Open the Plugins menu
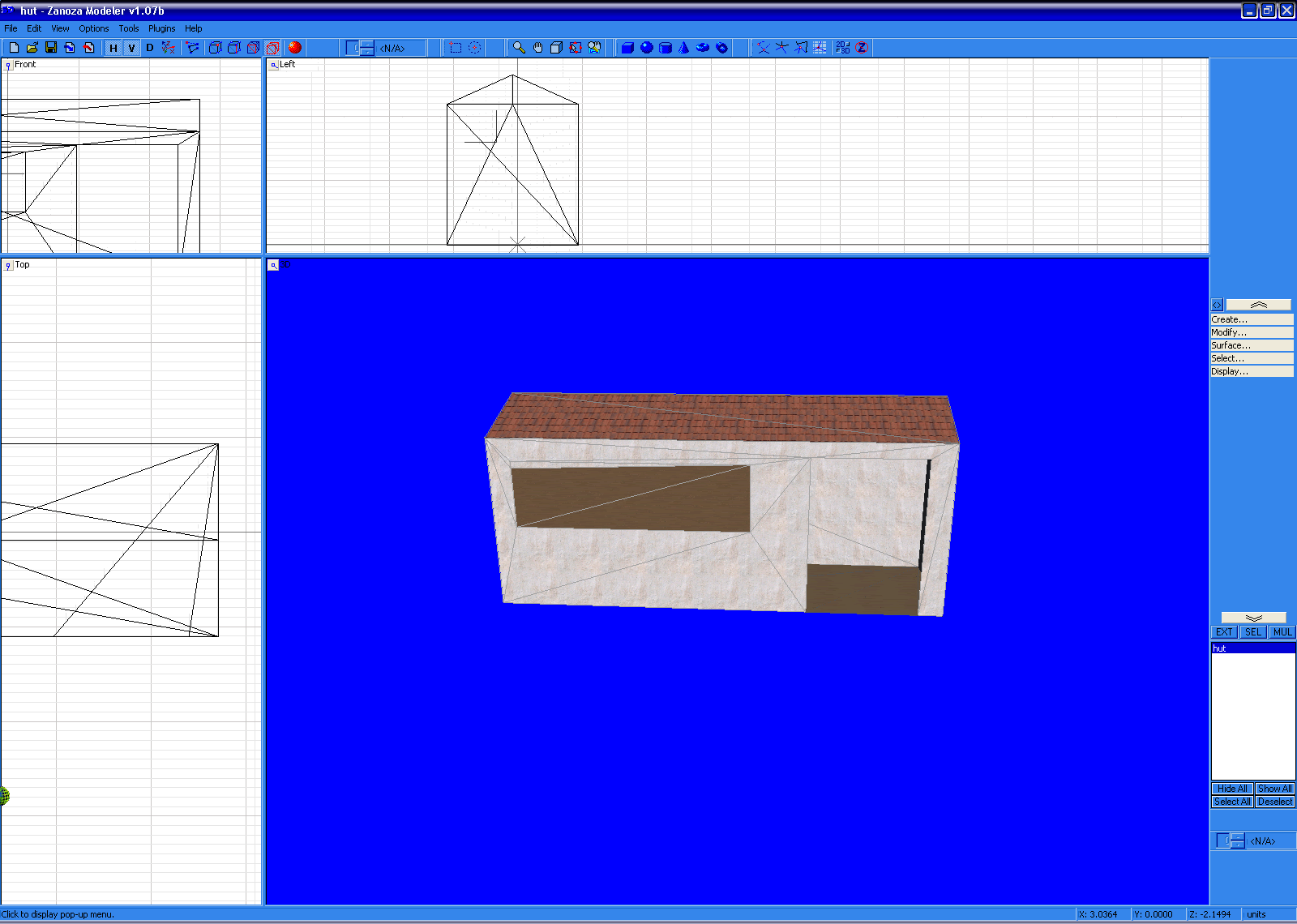The image size is (1297, 924). pyautogui.click(x=161, y=28)
